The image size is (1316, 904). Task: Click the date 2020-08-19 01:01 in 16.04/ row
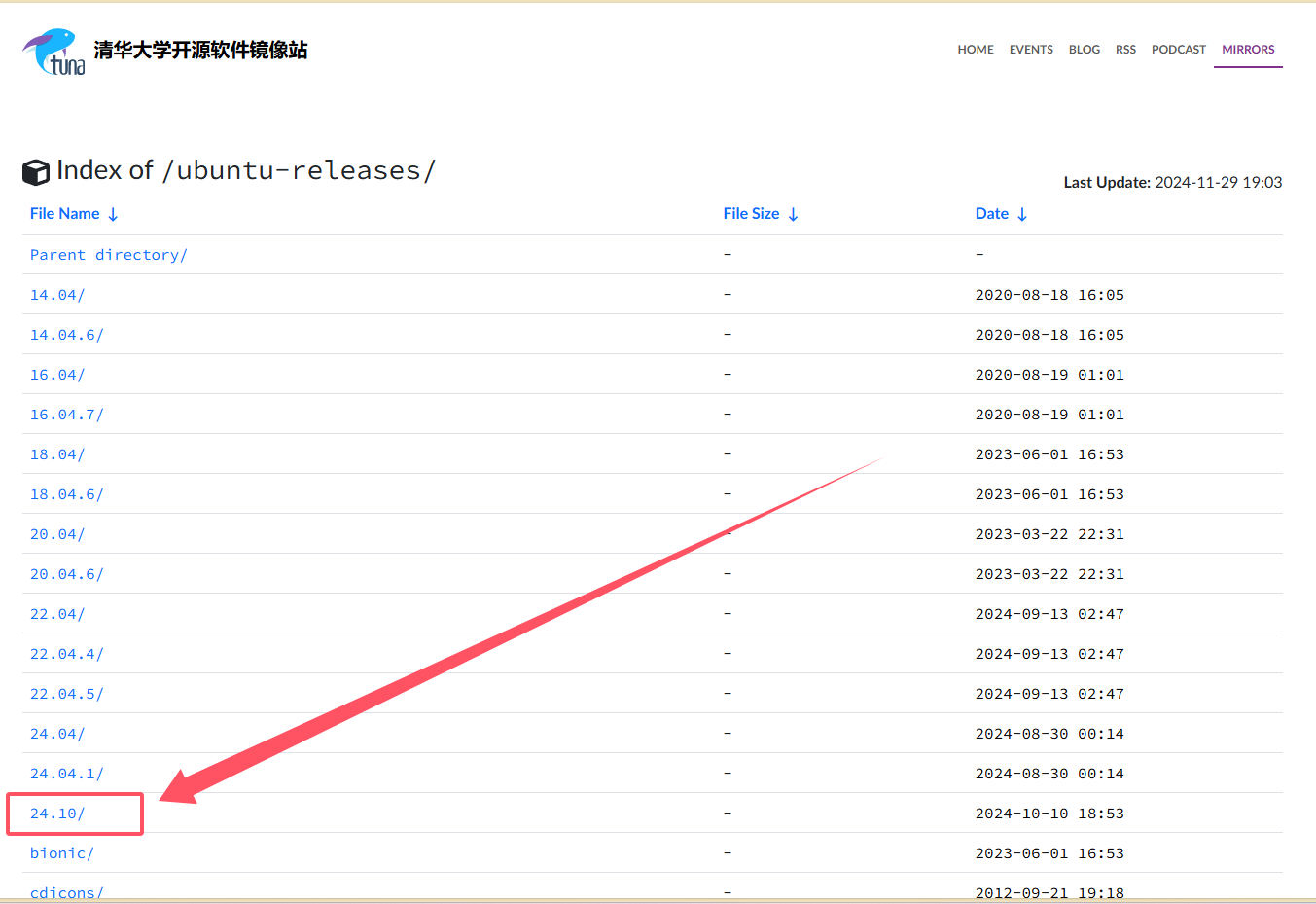tap(1049, 375)
